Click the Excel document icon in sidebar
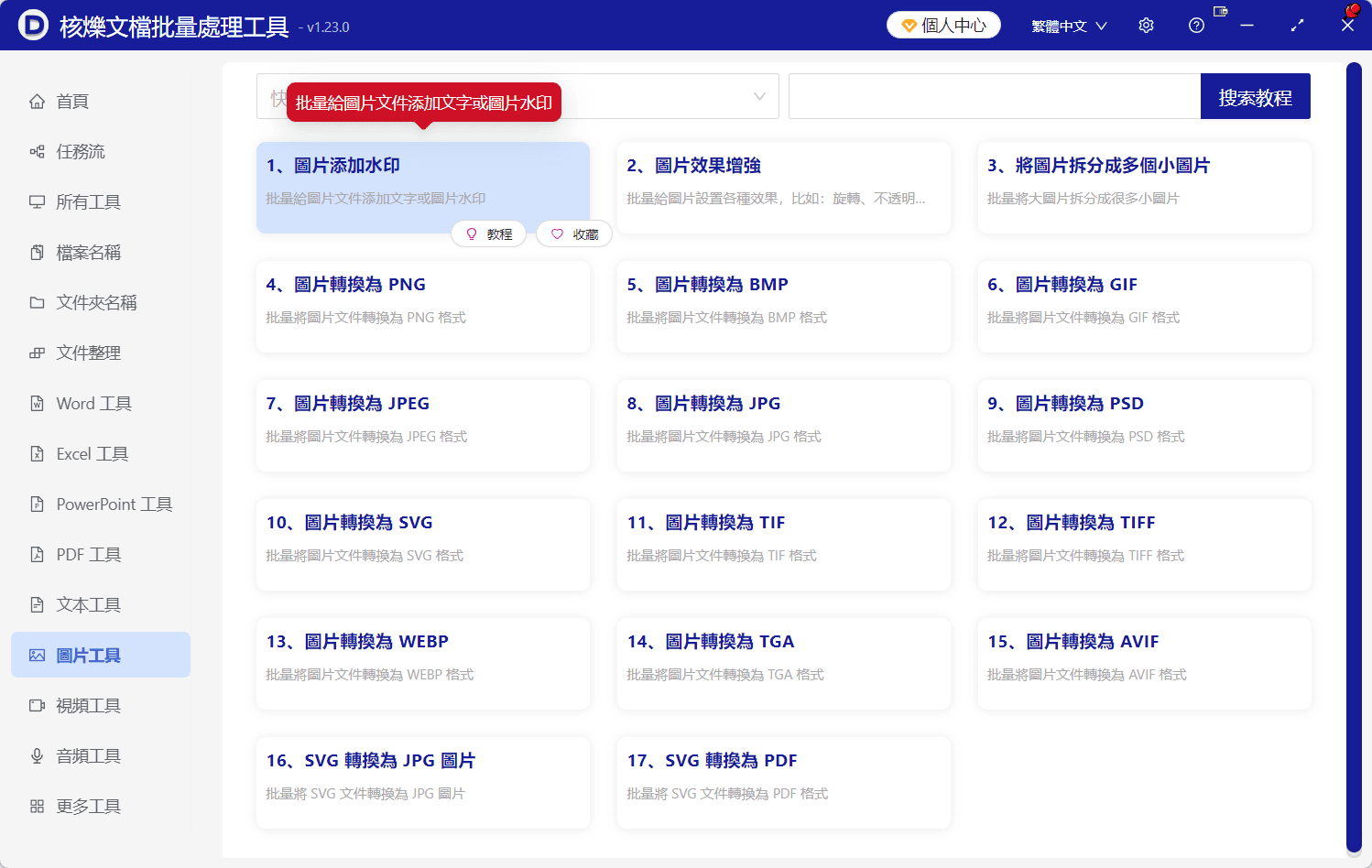Image resolution: width=1372 pixels, height=868 pixels. [x=37, y=454]
